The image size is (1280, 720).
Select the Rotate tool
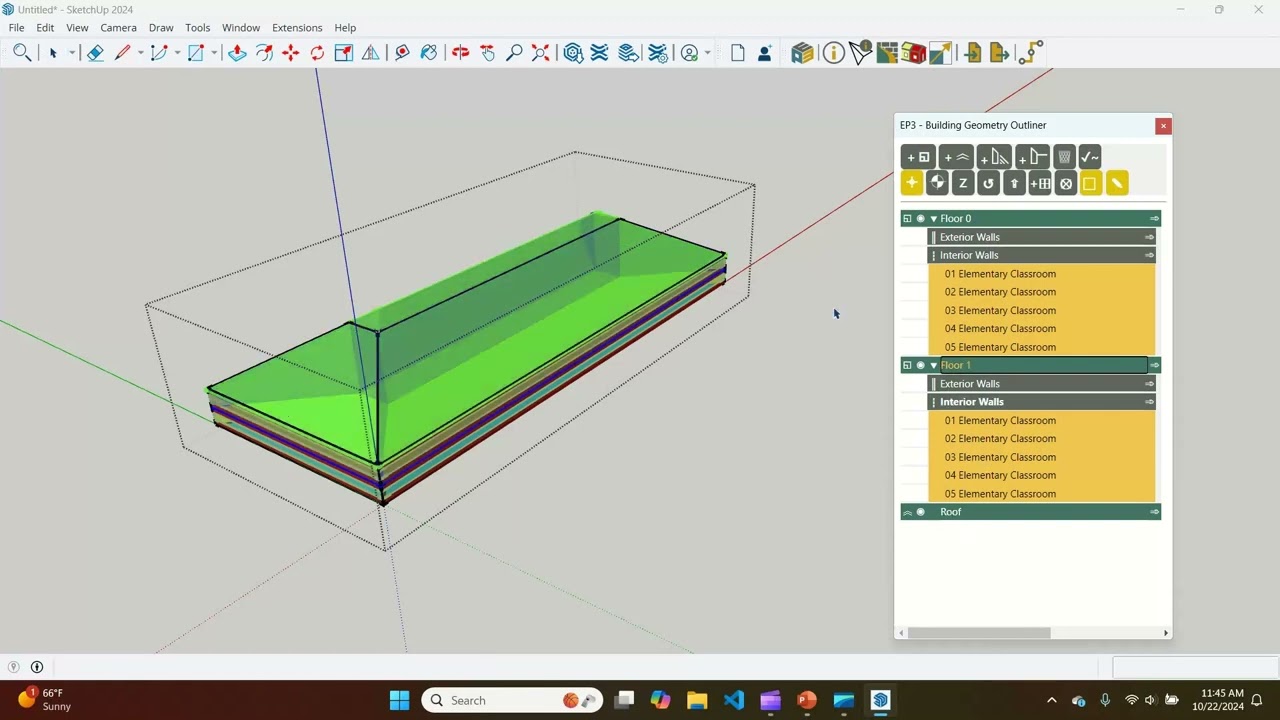[x=317, y=53]
